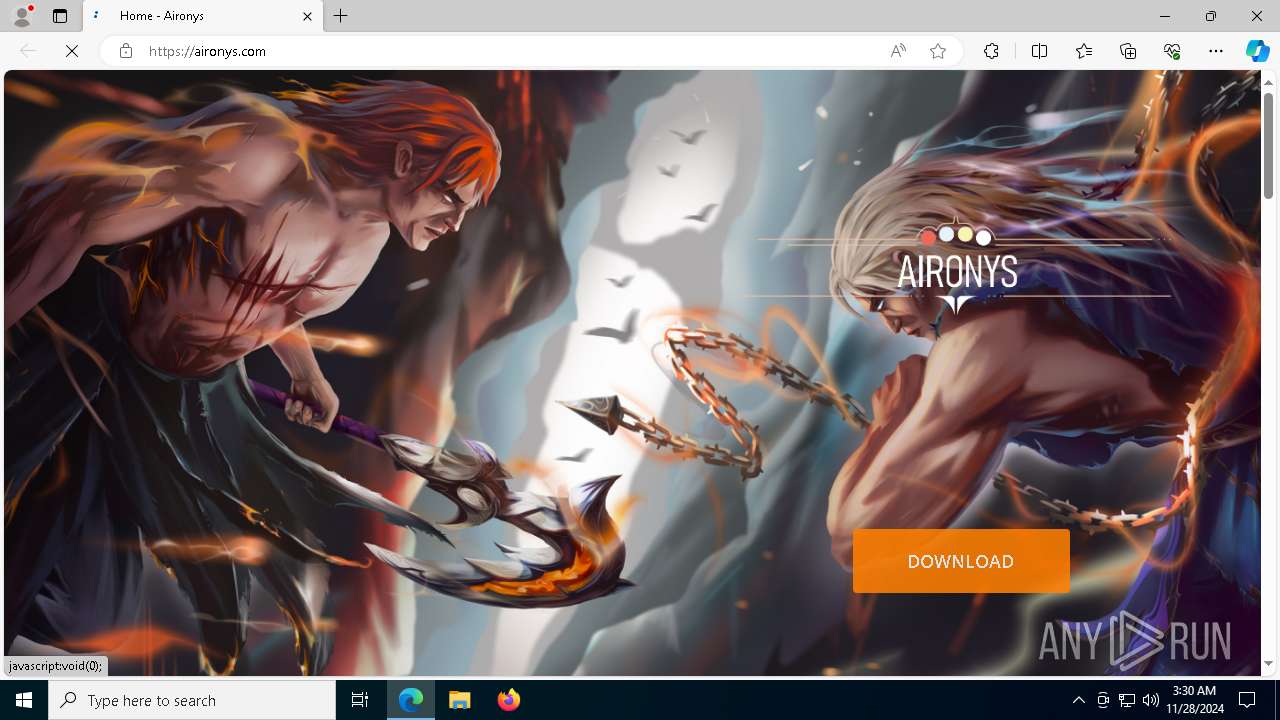
Task: Open the browser profile icon
Action: click(x=21, y=16)
